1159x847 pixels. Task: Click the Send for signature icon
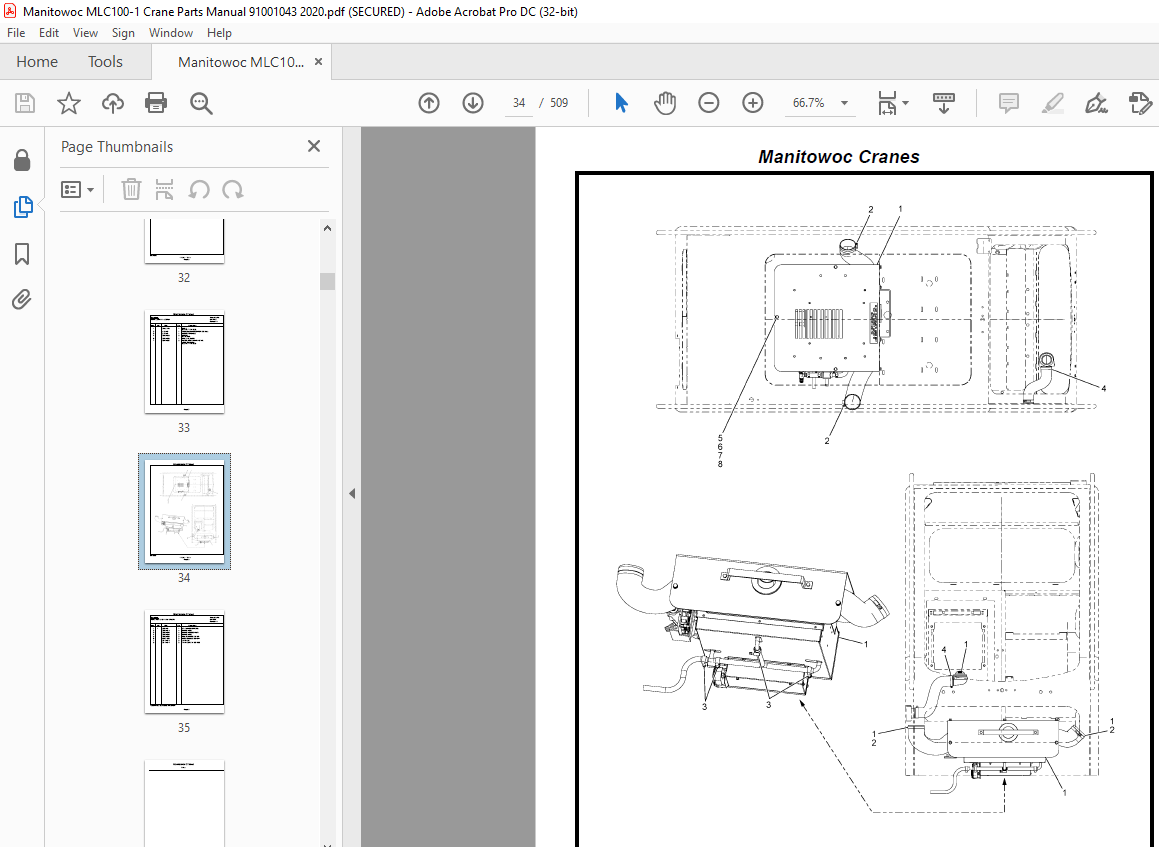click(x=1141, y=103)
